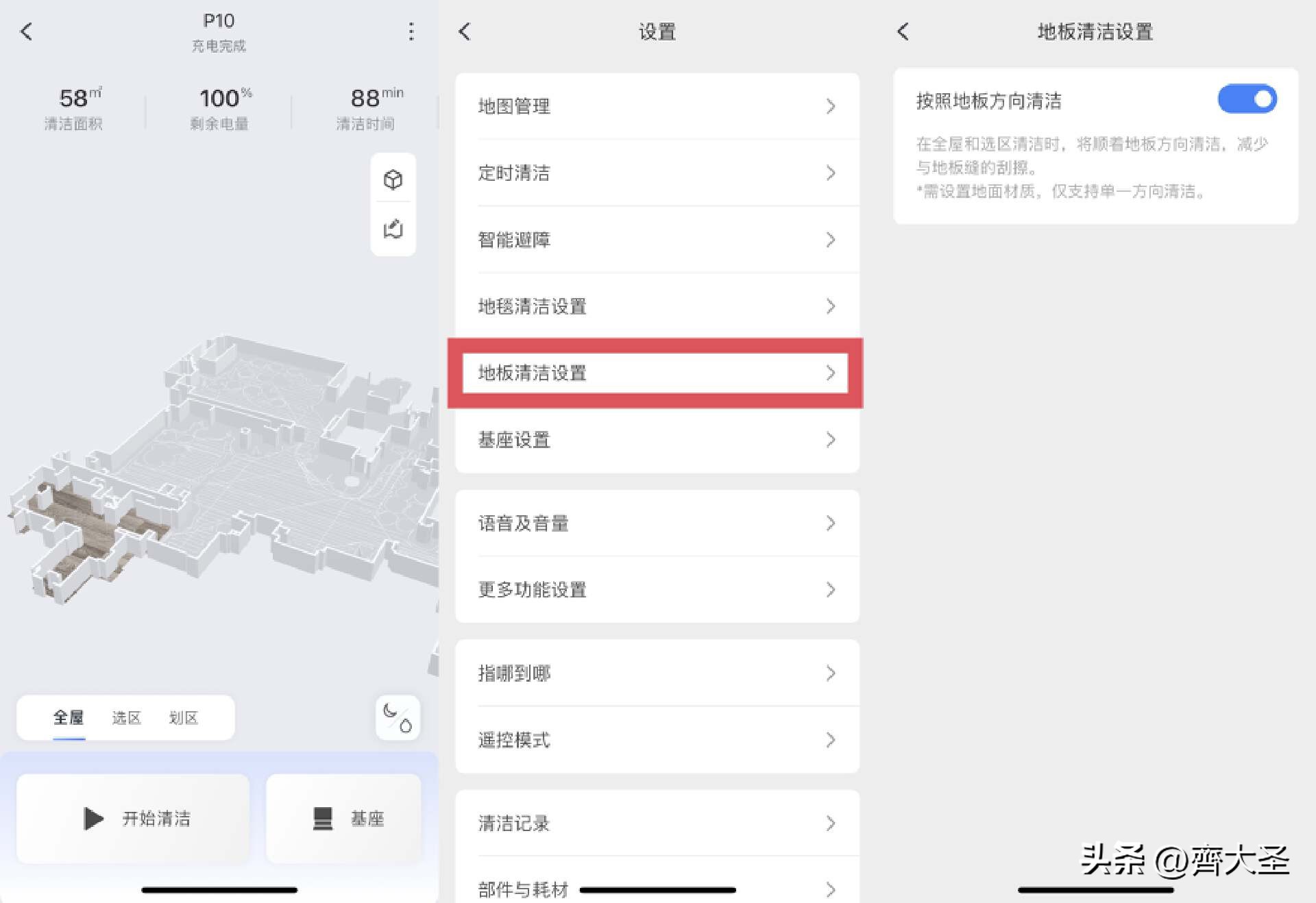Open the 3D map view cube icon

pyautogui.click(x=393, y=180)
